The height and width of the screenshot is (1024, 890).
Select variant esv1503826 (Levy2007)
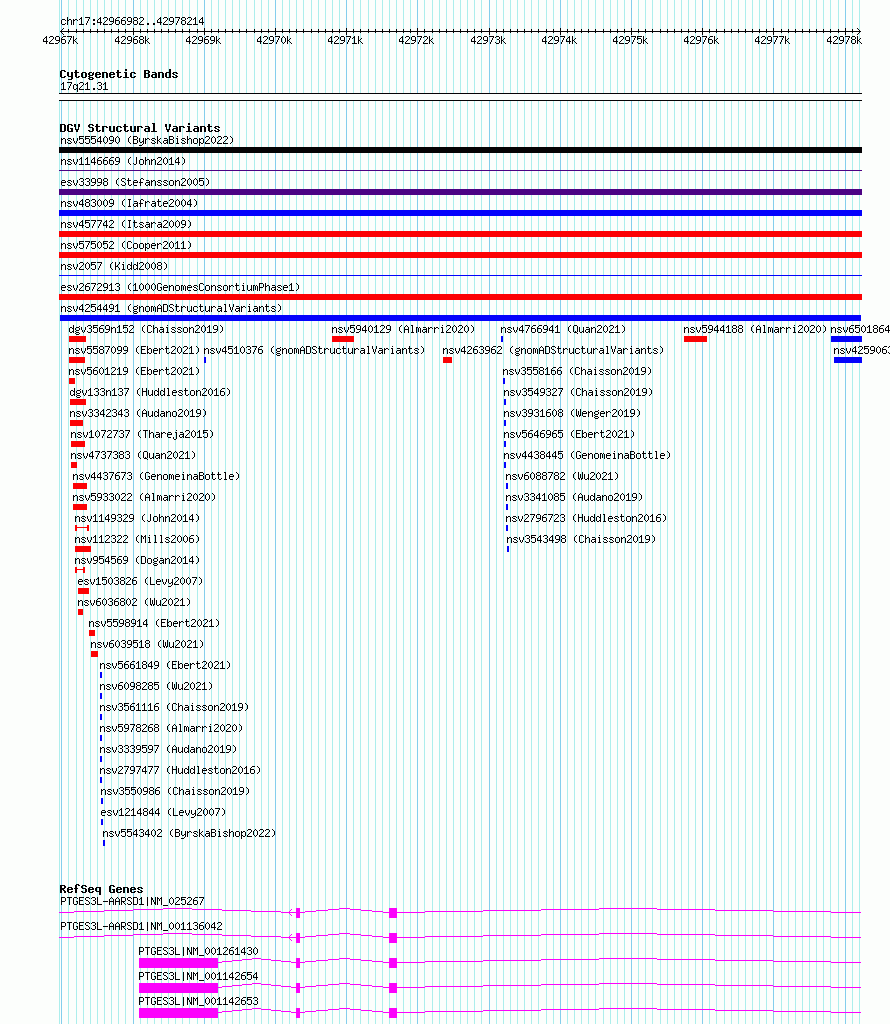tap(140, 581)
